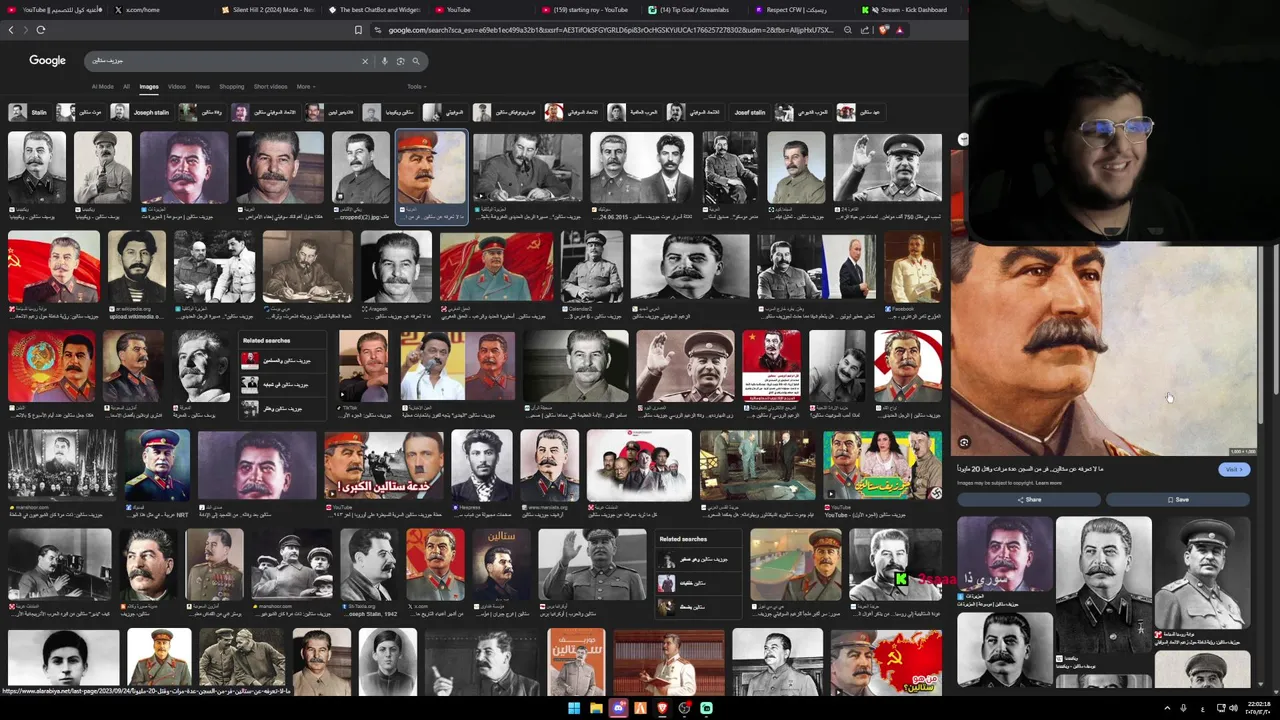Switch to the News search tab
Image resolution: width=1280 pixels, height=720 pixels.
202,87
